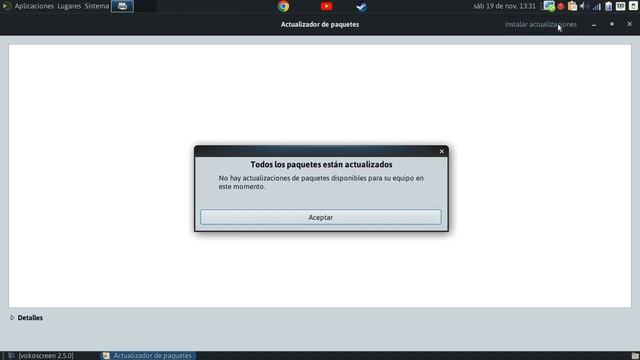Open the Aplicaciones menu
The height and width of the screenshot is (360, 640).
coord(34,6)
